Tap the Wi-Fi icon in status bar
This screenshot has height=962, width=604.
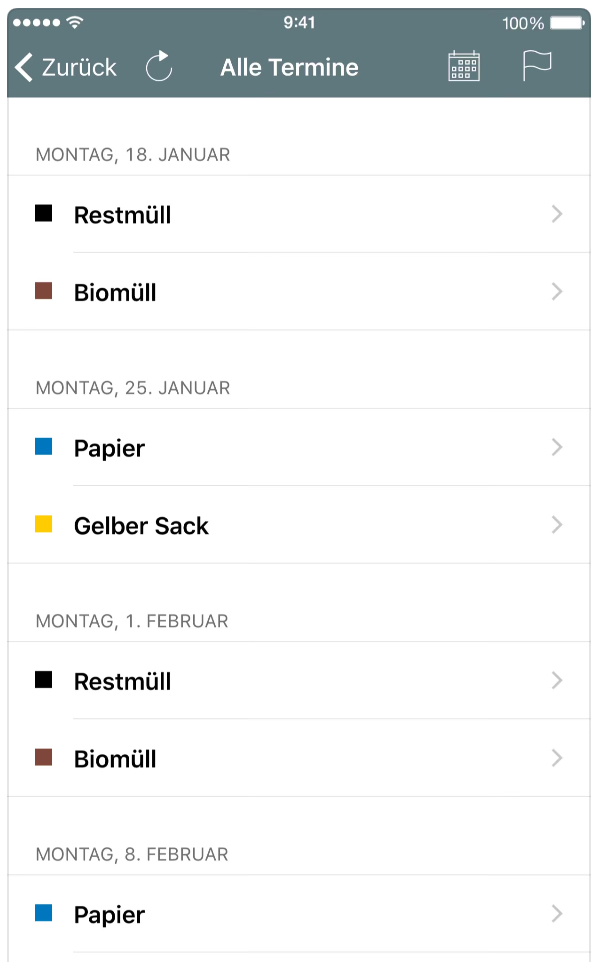75,22
